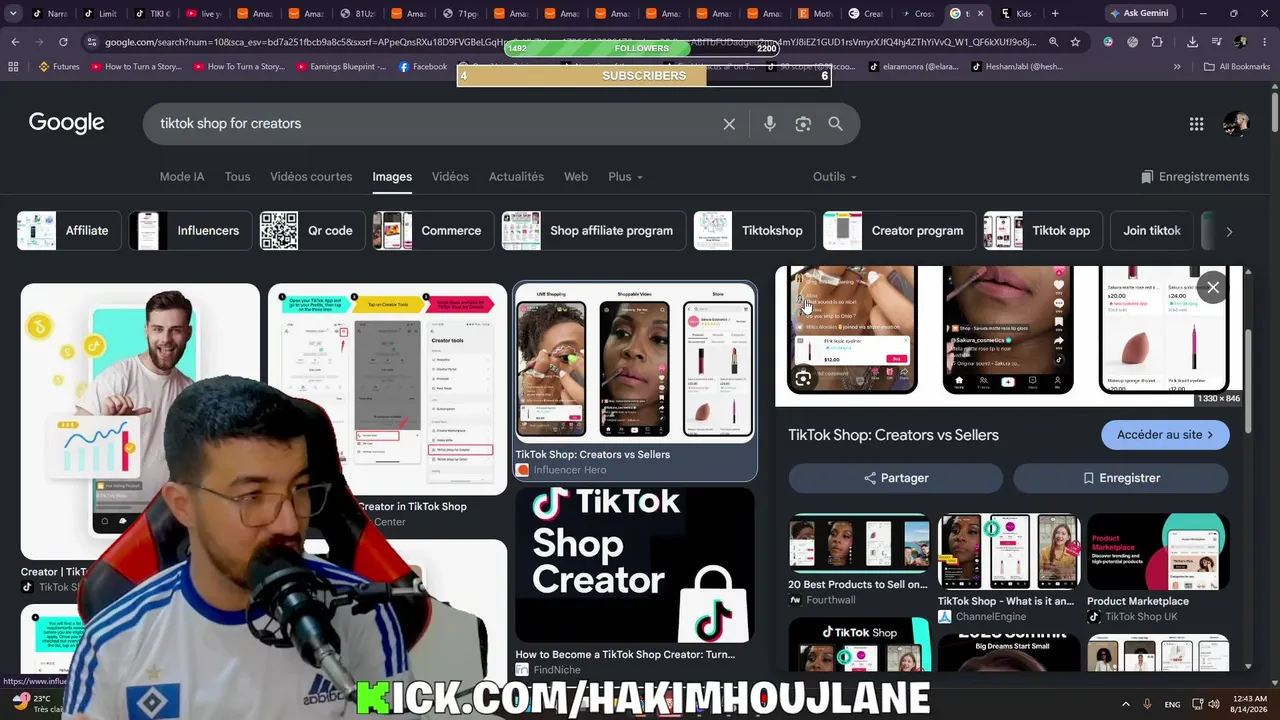Select the Tiktok app chip
The width and height of the screenshot is (1280, 720).
tap(1043, 231)
